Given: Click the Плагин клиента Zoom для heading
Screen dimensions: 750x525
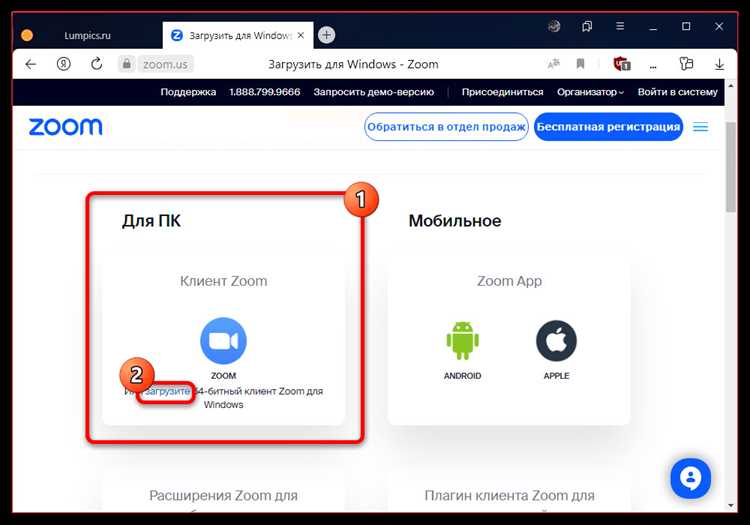Looking at the screenshot, I should pyautogui.click(x=509, y=496).
